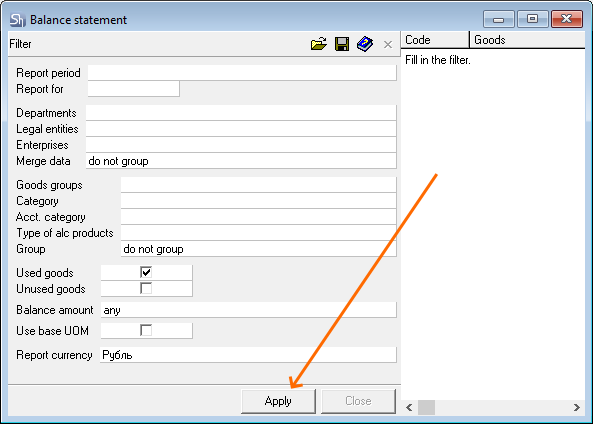
Task: Click the horizontal scrollbar thumb
Action: tap(426, 407)
